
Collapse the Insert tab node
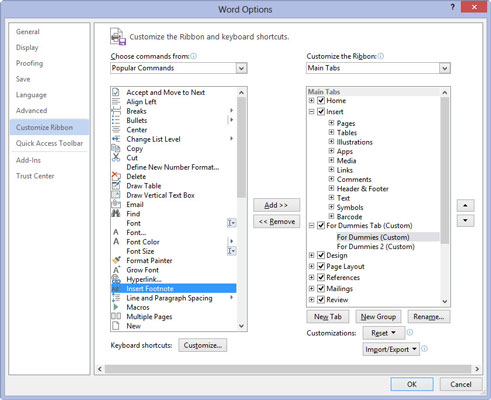tap(311, 112)
